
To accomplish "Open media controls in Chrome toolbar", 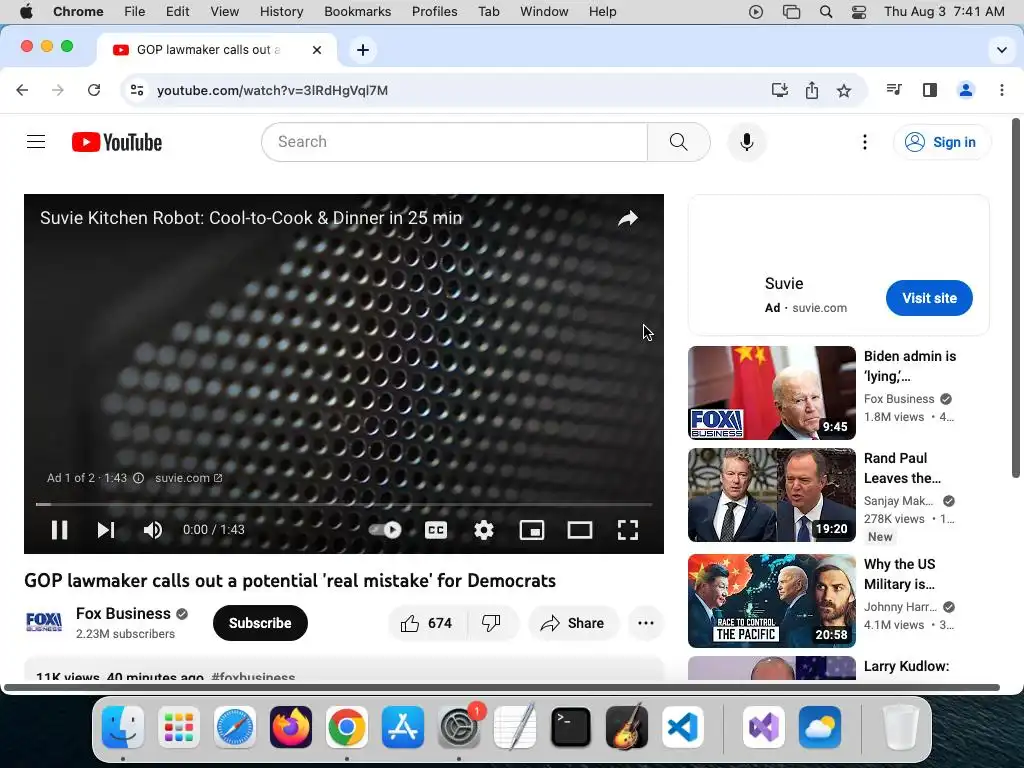I will pos(894,89).
